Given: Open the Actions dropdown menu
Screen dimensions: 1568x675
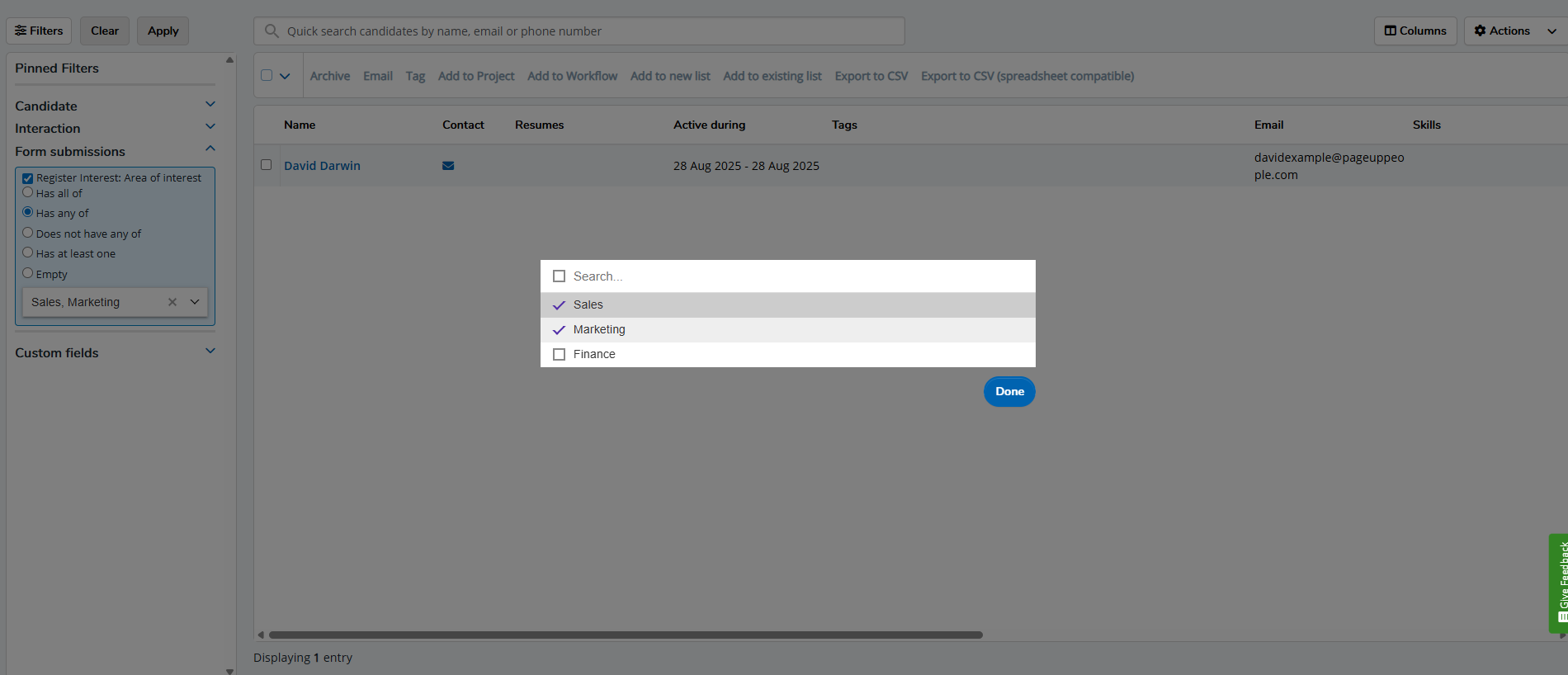Looking at the screenshot, I should [x=1516, y=31].
